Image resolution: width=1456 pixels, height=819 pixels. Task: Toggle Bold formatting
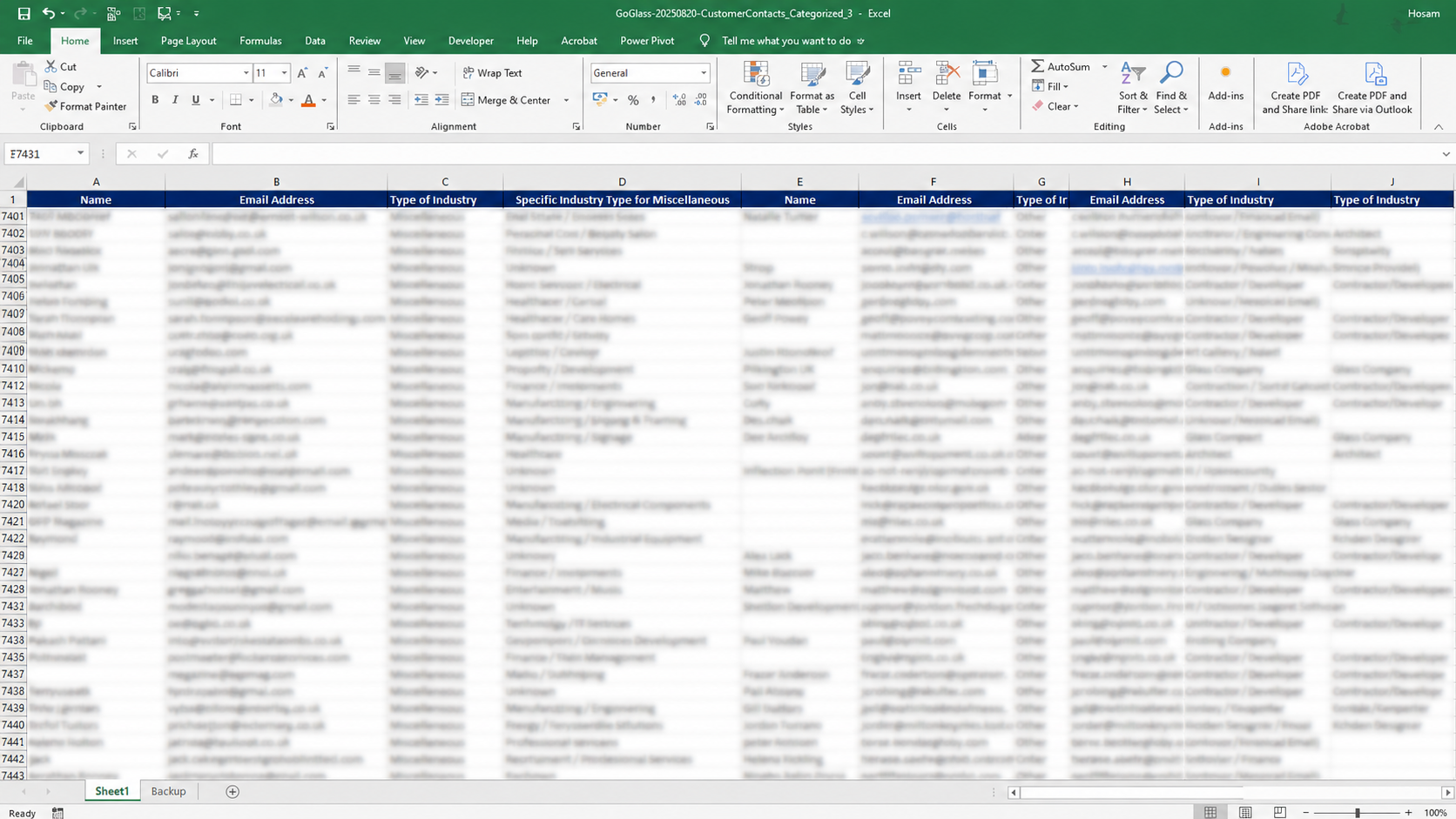[x=155, y=100]
